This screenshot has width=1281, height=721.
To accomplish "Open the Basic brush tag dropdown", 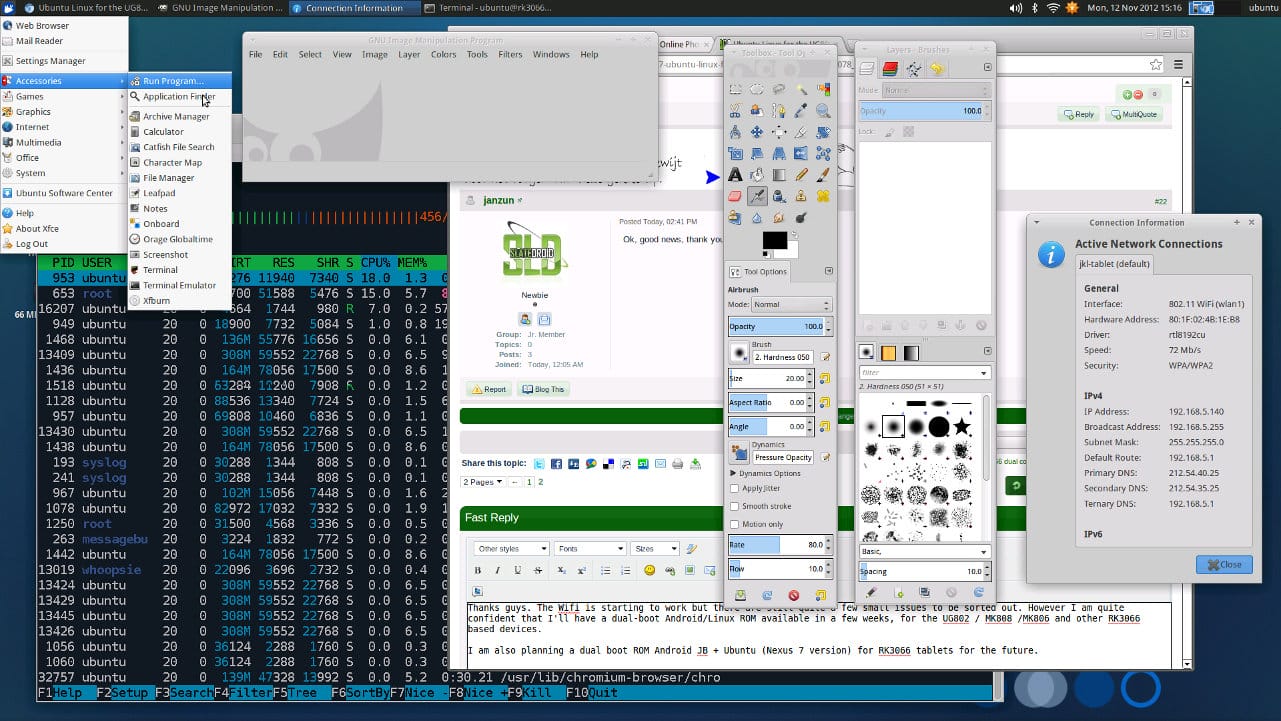I will tap(925, 551).
